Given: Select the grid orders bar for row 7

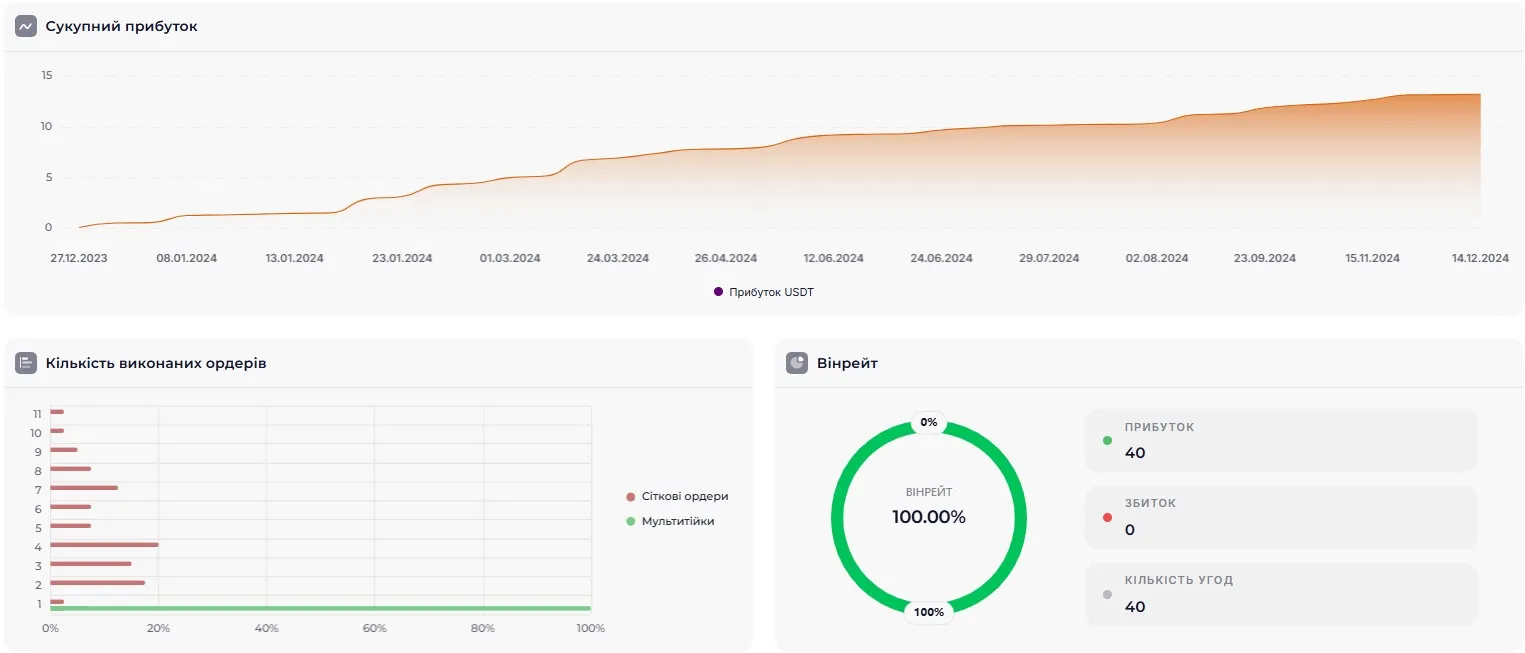Looking at the screenshot, I should click(x=84, y=488).
